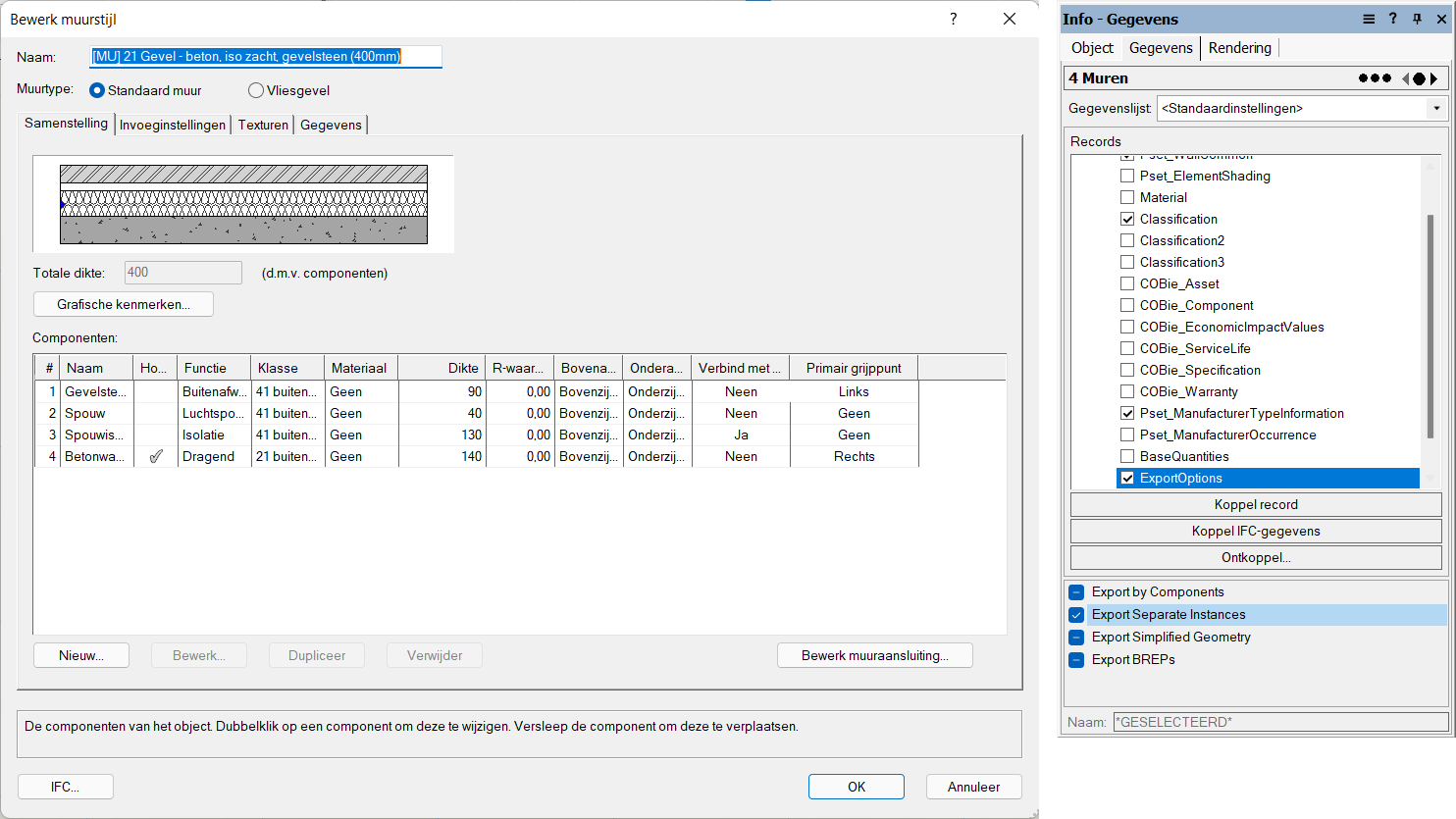The image size is (1456, 819).
Task: Click the help icon in dialog title bar
Action: point(953,20)
